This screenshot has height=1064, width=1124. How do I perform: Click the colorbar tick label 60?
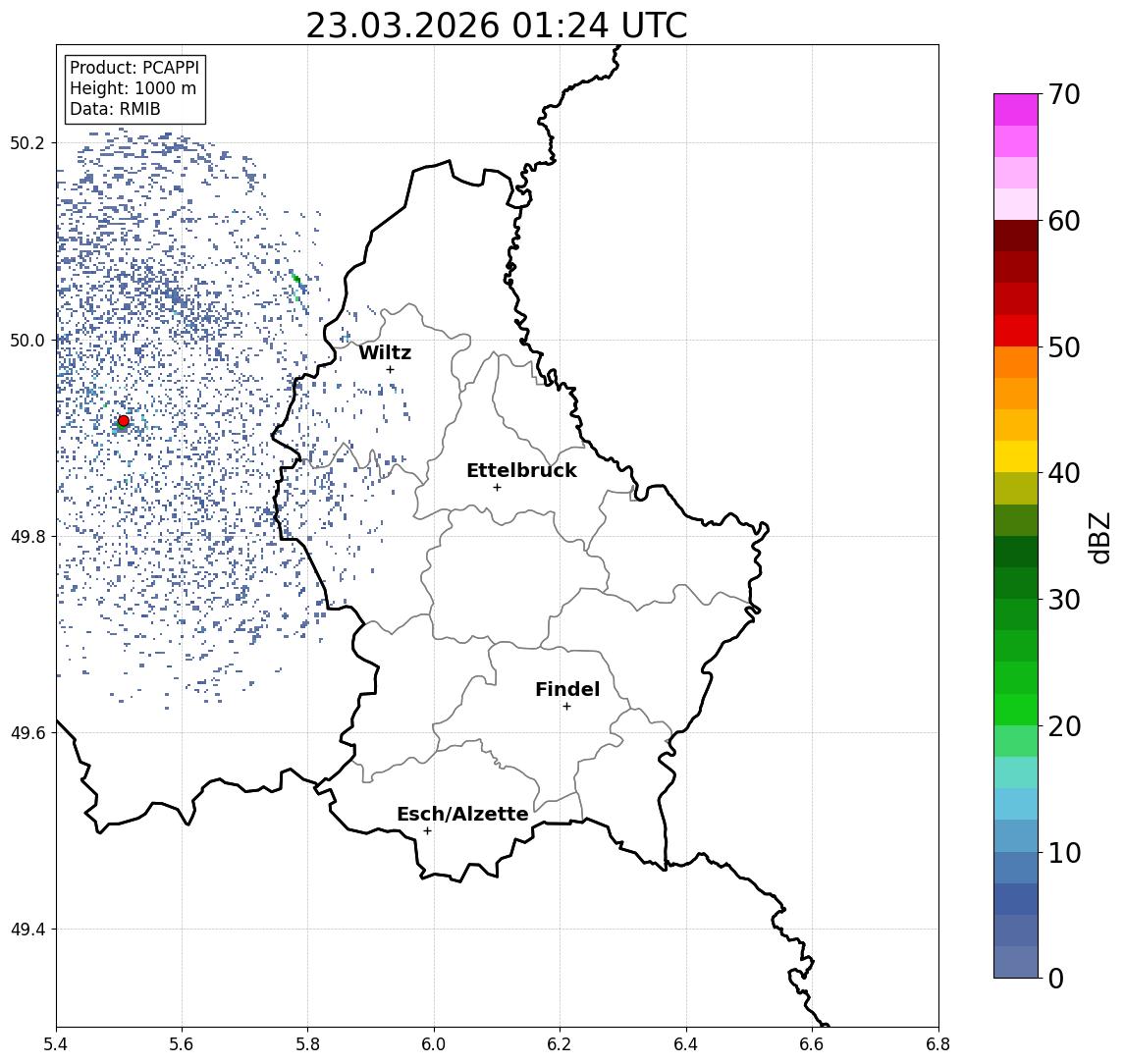[1064, 221]
